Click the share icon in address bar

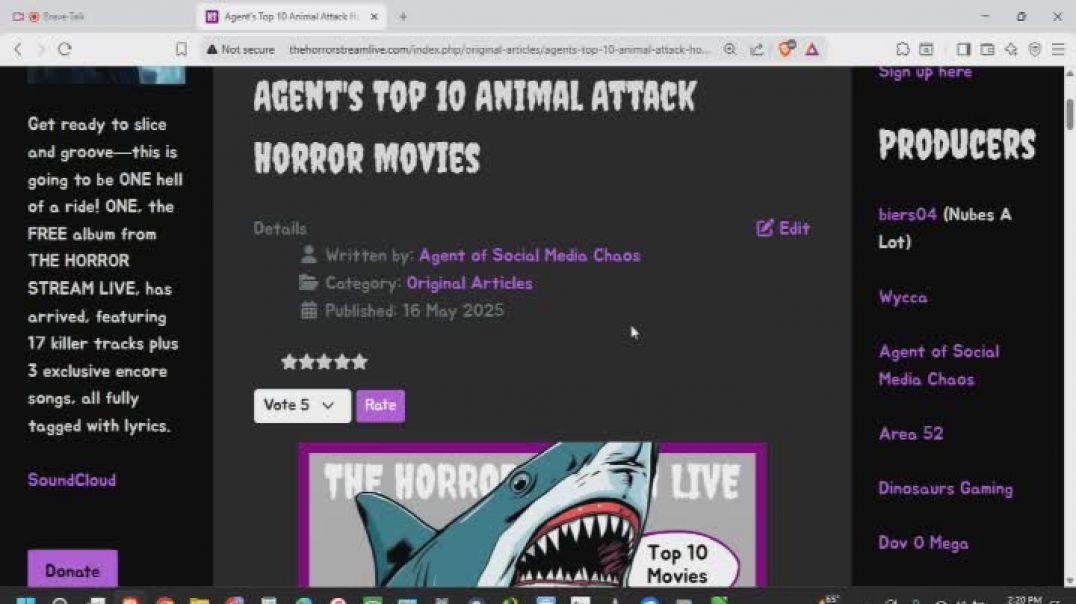(x=756, y=49)
